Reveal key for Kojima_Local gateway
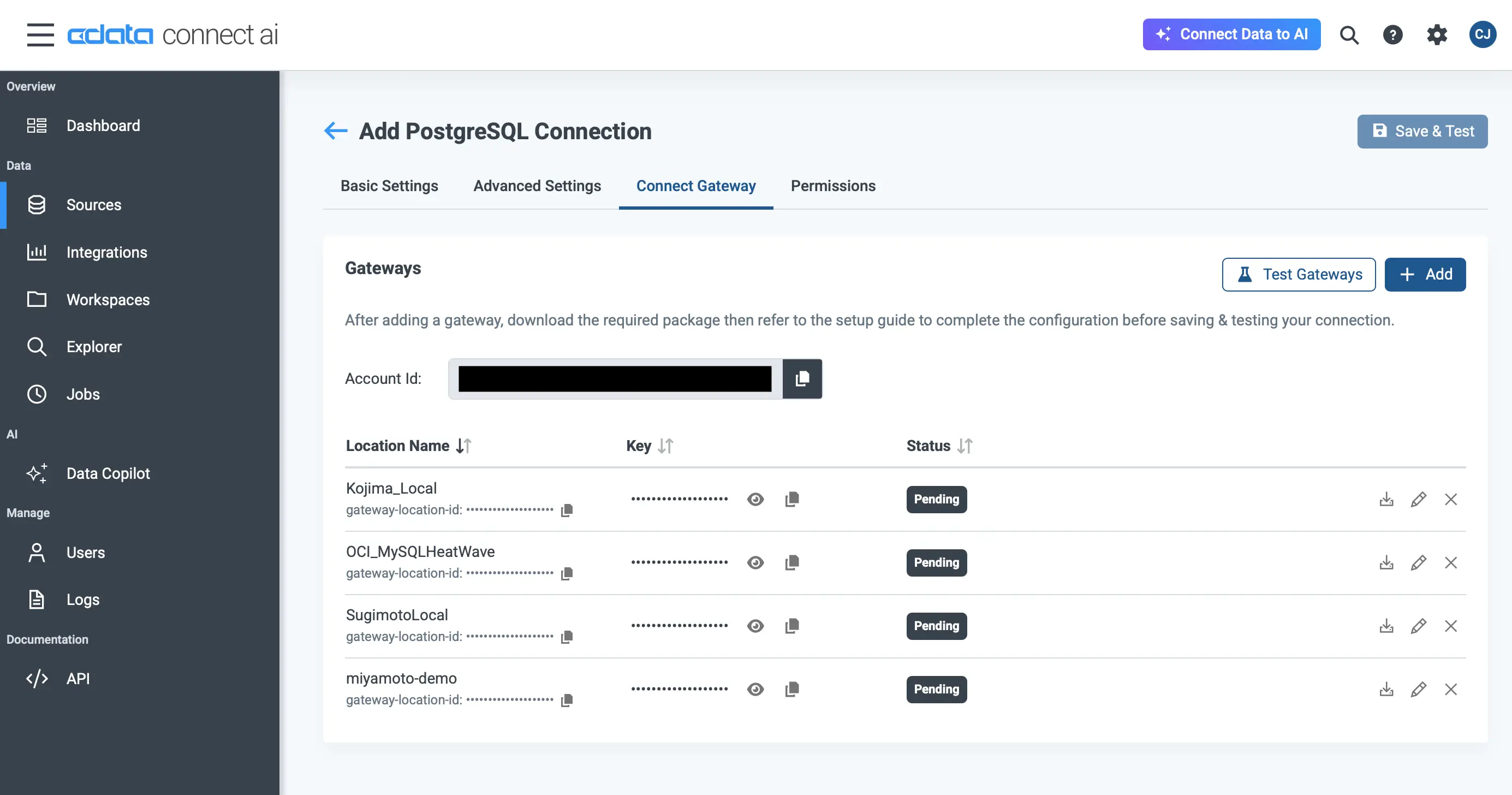 point(755,499)
